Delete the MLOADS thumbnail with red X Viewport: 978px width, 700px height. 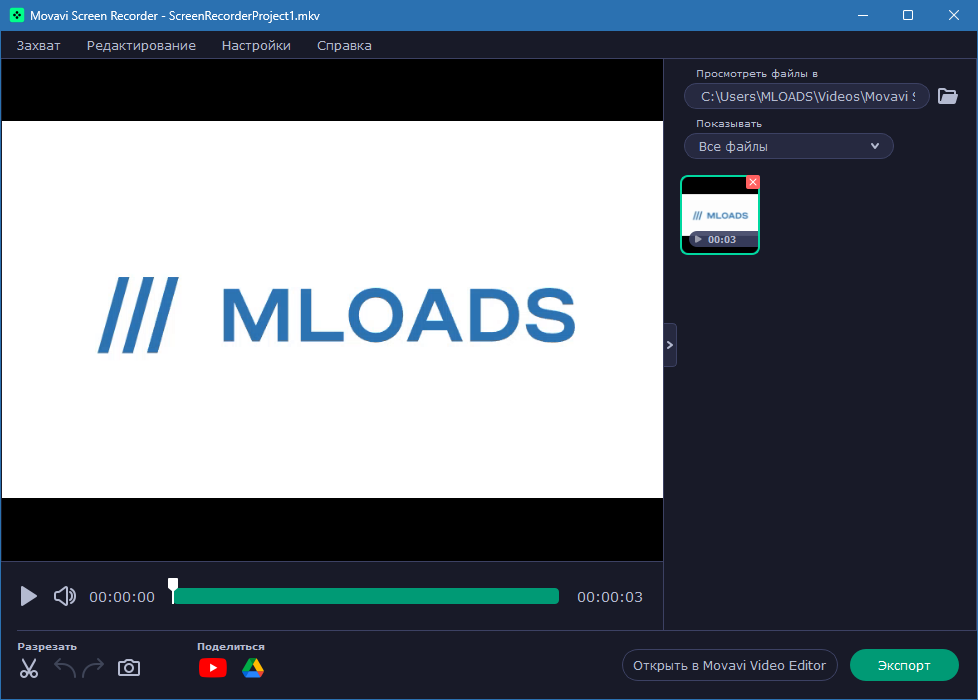tap(753, 182)
